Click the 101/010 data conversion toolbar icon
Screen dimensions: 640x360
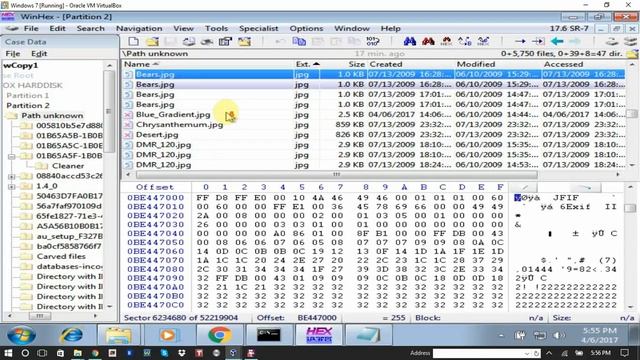pos(373,41)
